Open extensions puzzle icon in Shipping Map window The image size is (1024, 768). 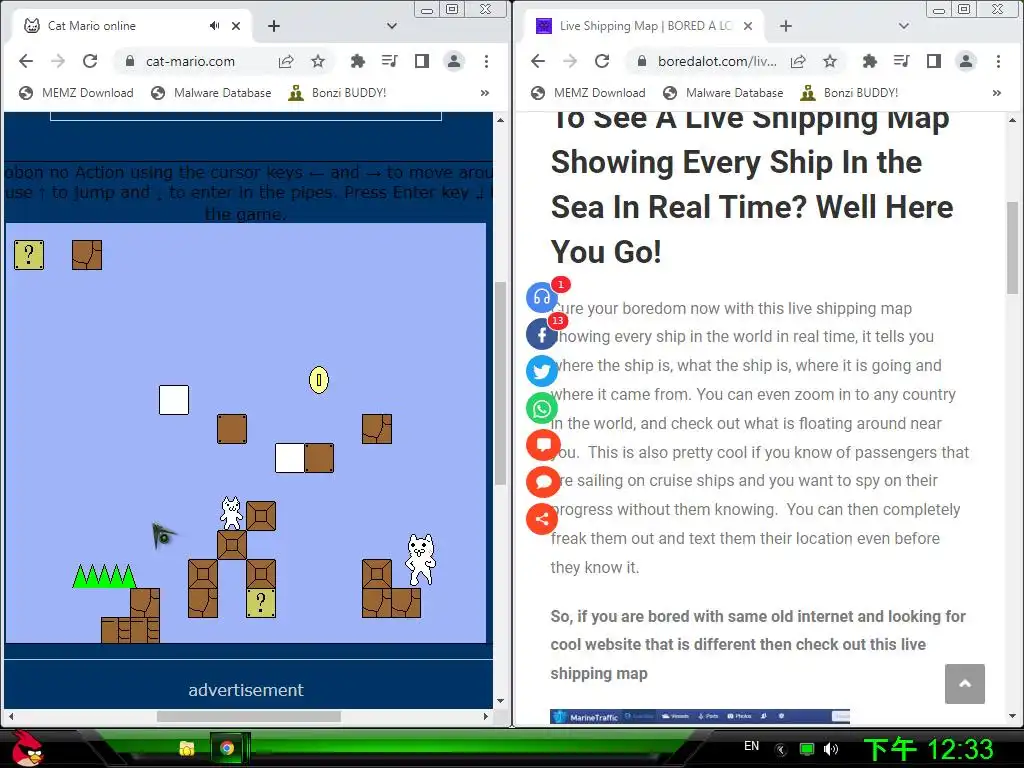869,61
